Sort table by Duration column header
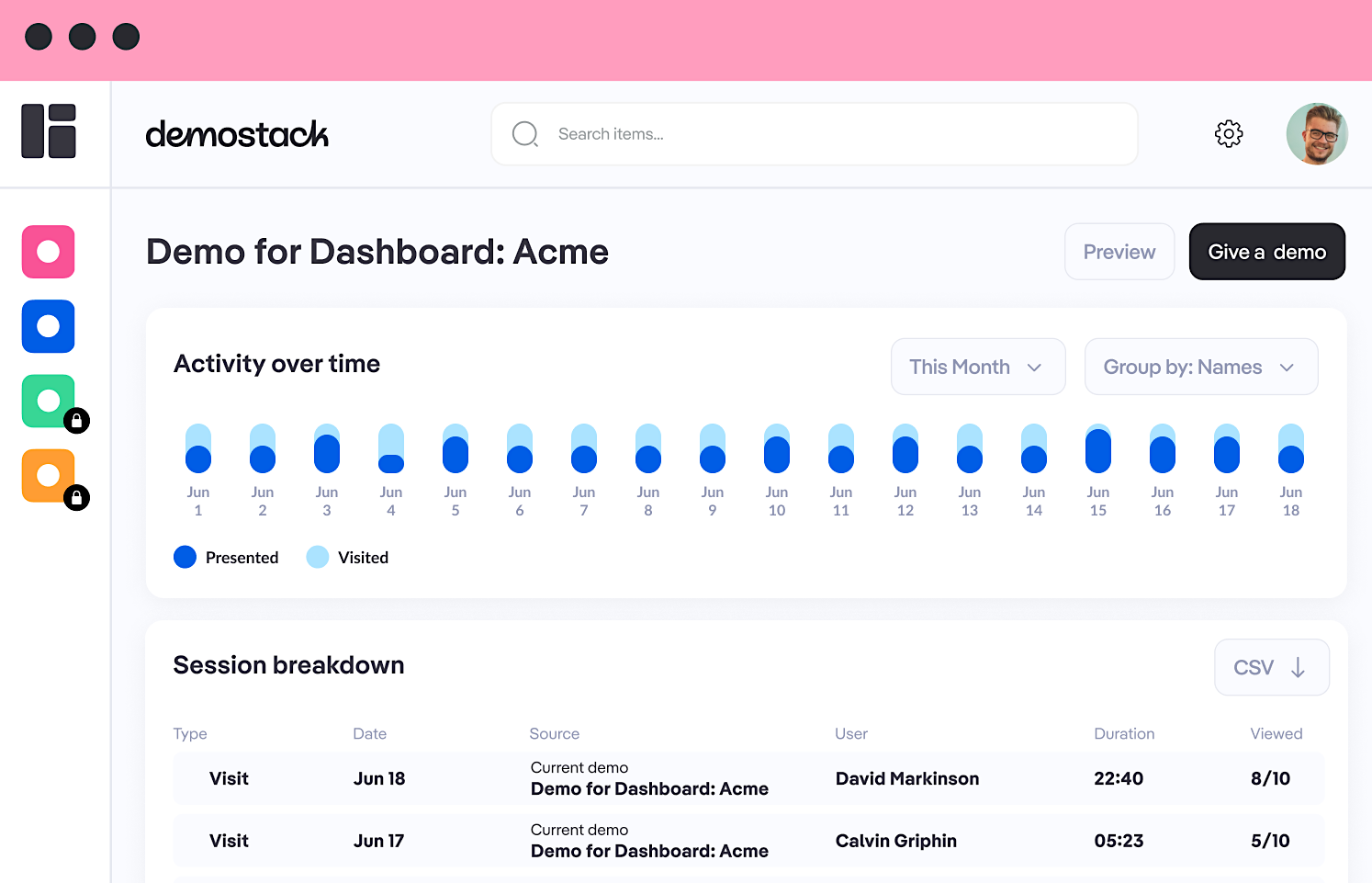This screenshot has width=1372, height=883. click(1124, 733)
